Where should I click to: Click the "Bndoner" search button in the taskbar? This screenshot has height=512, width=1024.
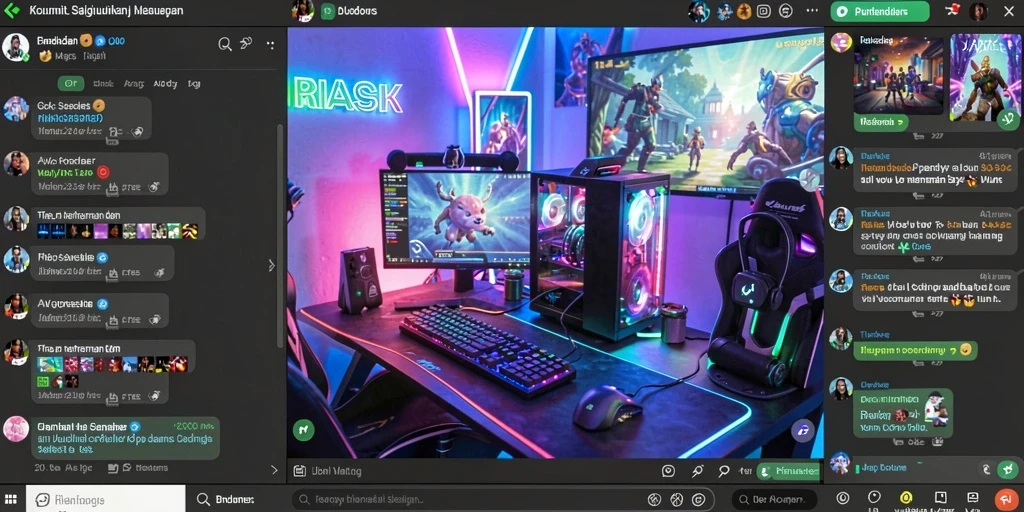point(225,500)
